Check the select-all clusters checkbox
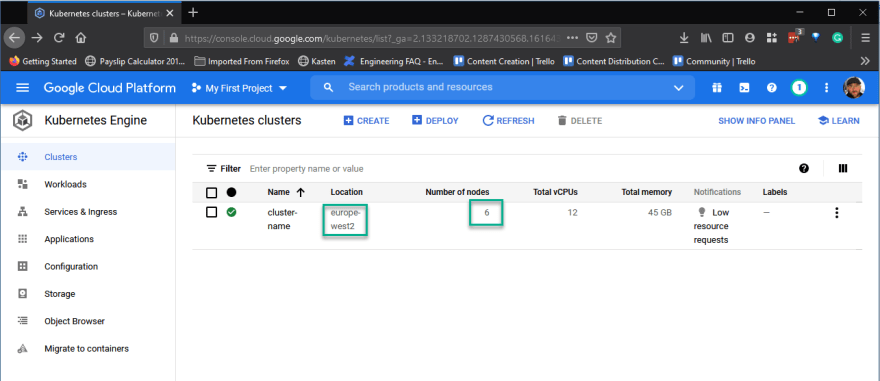This screenshot has width=880, height=381. (212, 192)
